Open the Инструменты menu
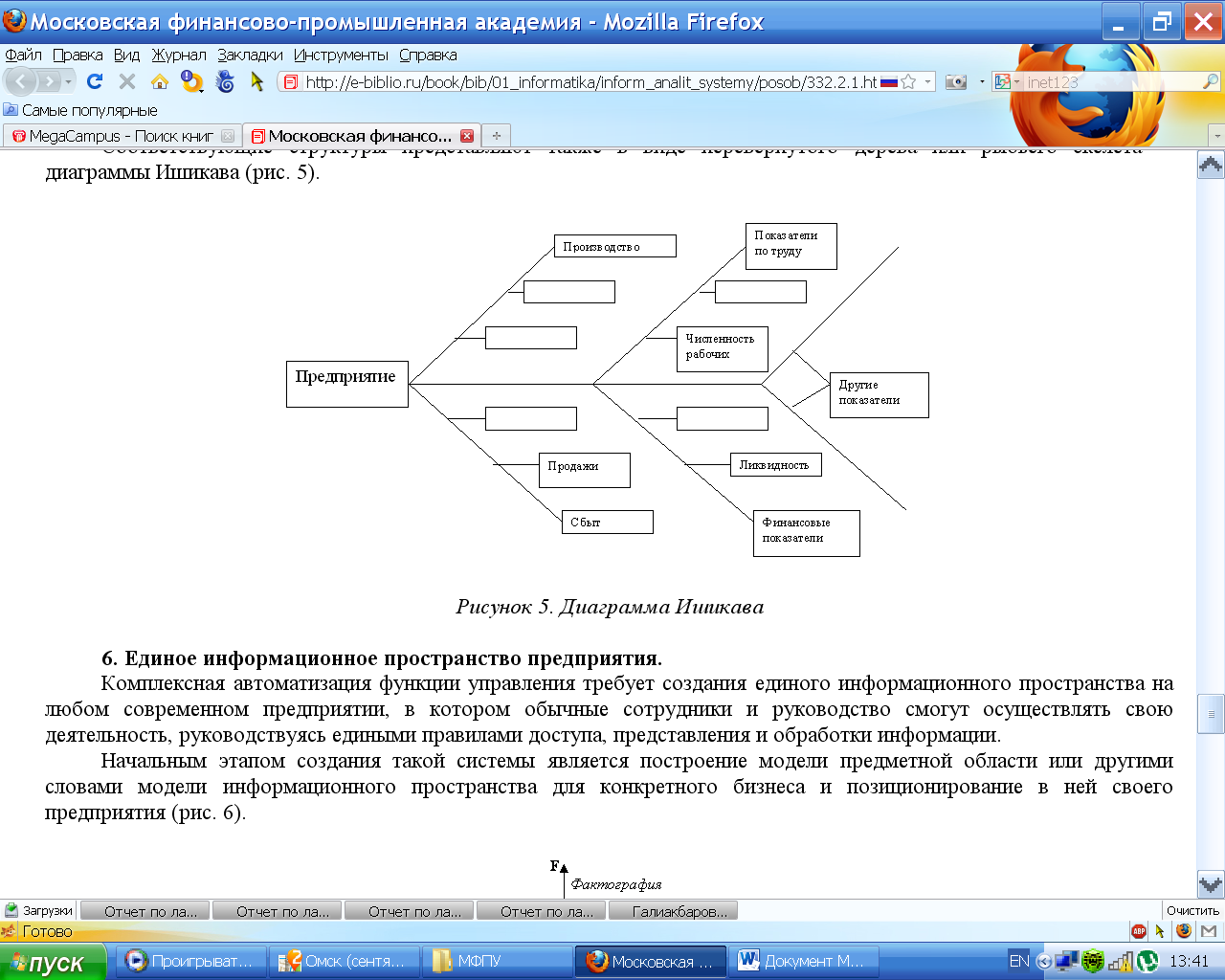This screenshot has width=1225, height=980. pyautogui.click(x=341, y=55)
